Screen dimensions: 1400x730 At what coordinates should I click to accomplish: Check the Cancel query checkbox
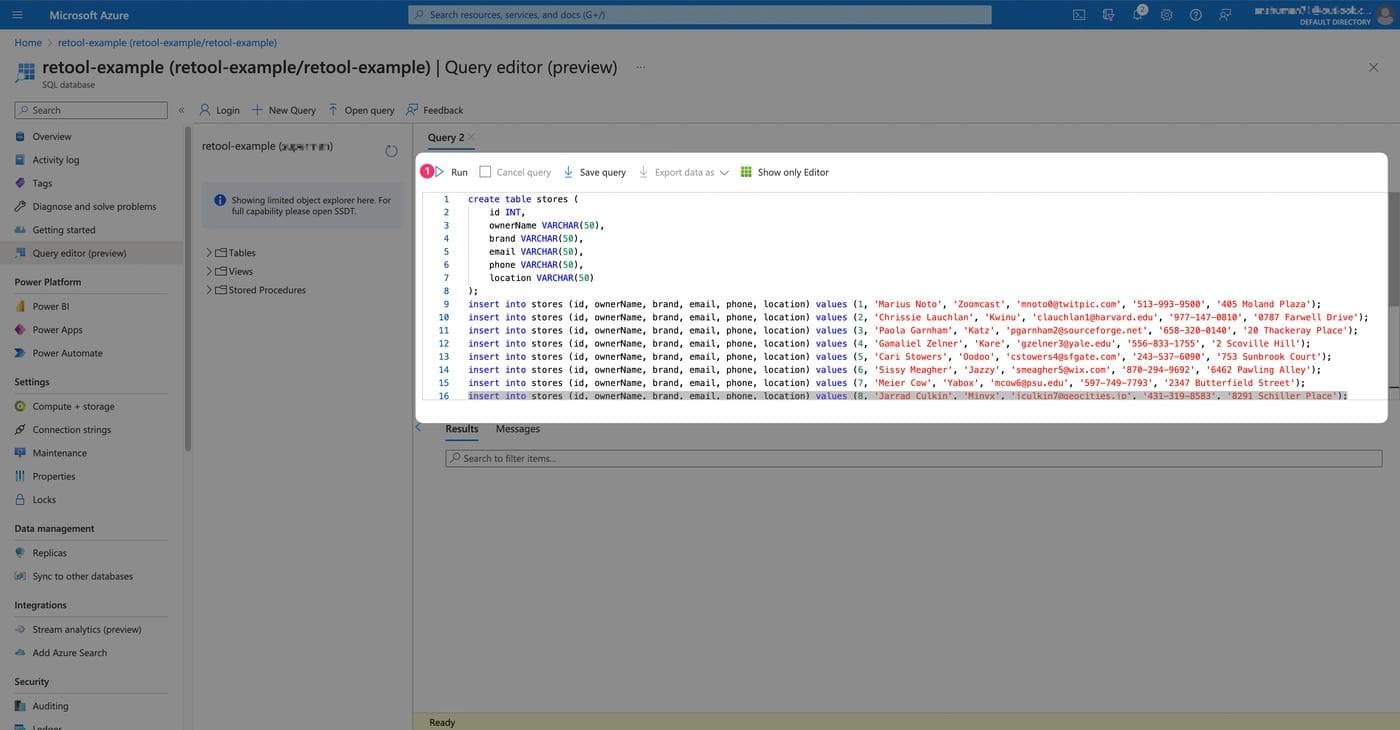click(485, 172)
